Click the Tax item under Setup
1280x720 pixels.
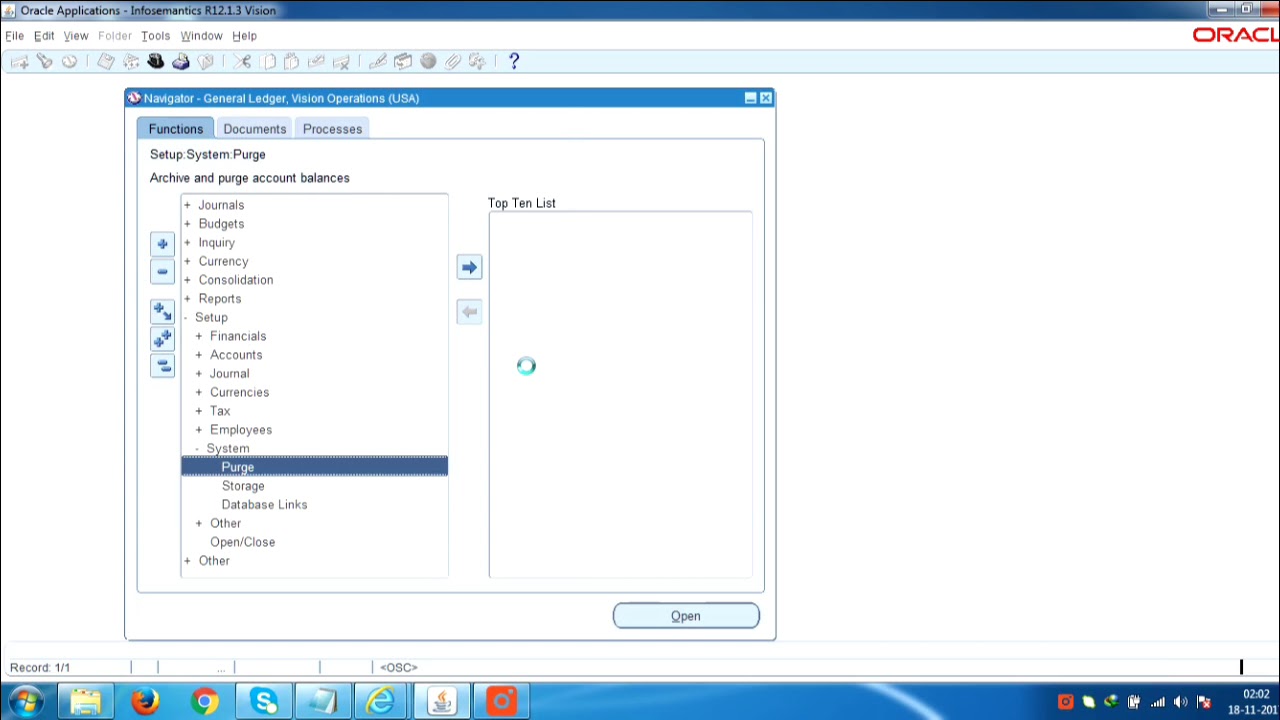pos(220,411)
